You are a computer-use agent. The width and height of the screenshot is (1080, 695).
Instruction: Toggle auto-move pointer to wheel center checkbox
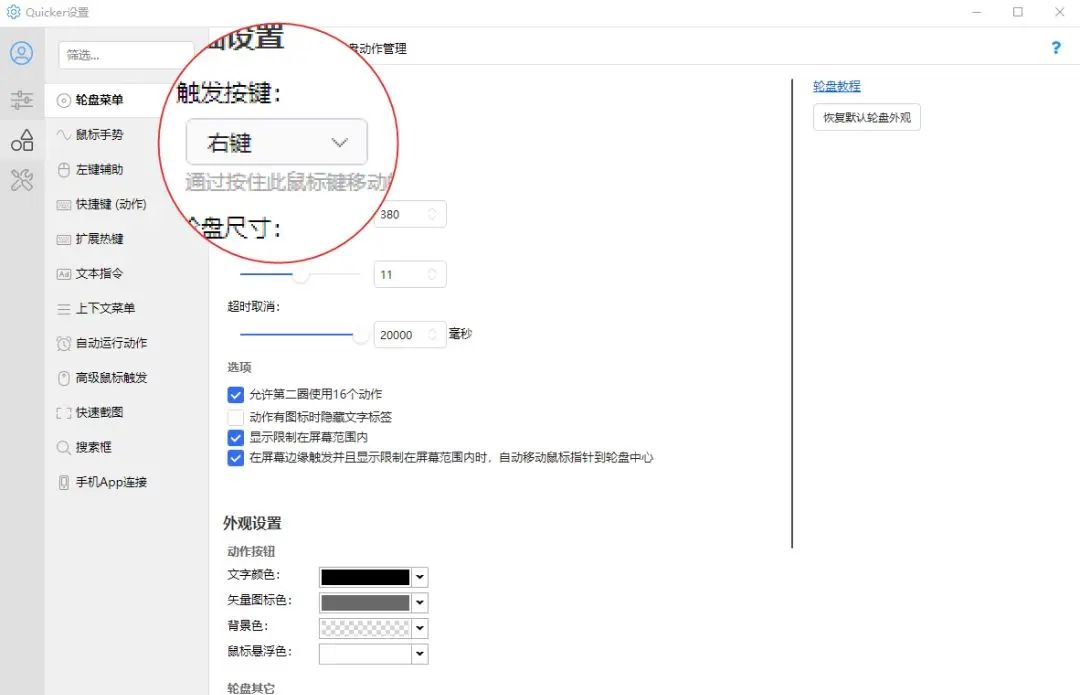236,458
